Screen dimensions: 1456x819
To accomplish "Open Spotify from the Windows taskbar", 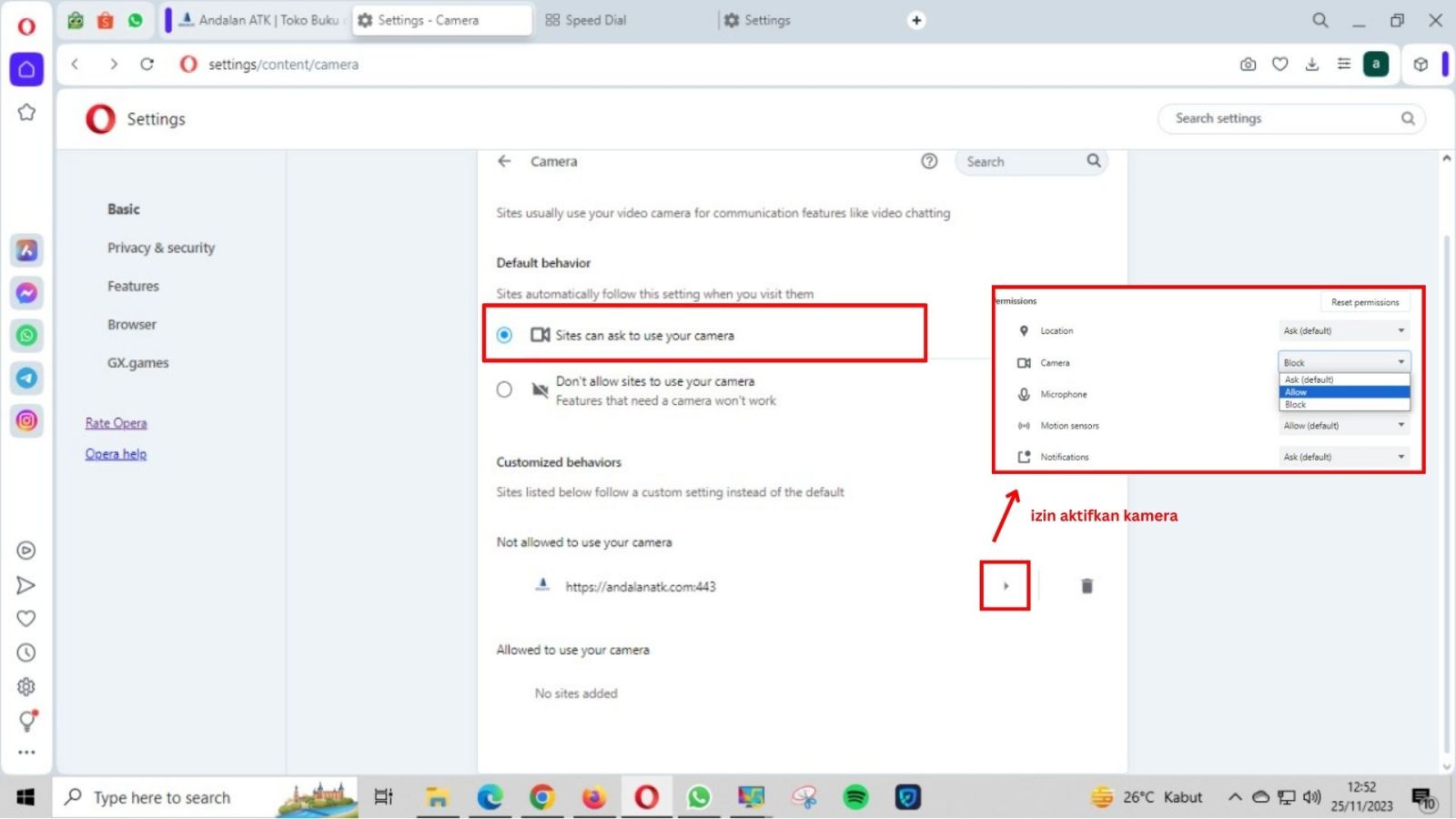I will click(x=855, y=798).
